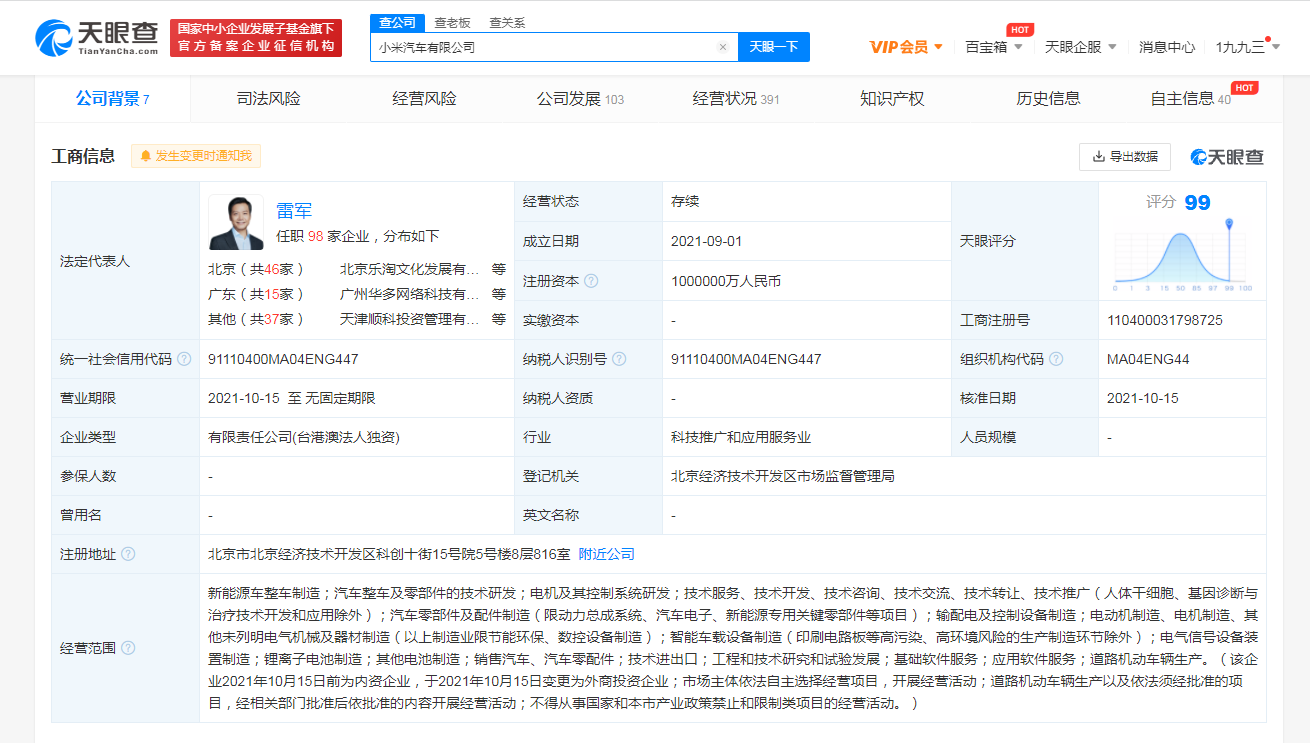
Task: Click help icon beside 统一社会信用代码
Action: tap(184, 359)
